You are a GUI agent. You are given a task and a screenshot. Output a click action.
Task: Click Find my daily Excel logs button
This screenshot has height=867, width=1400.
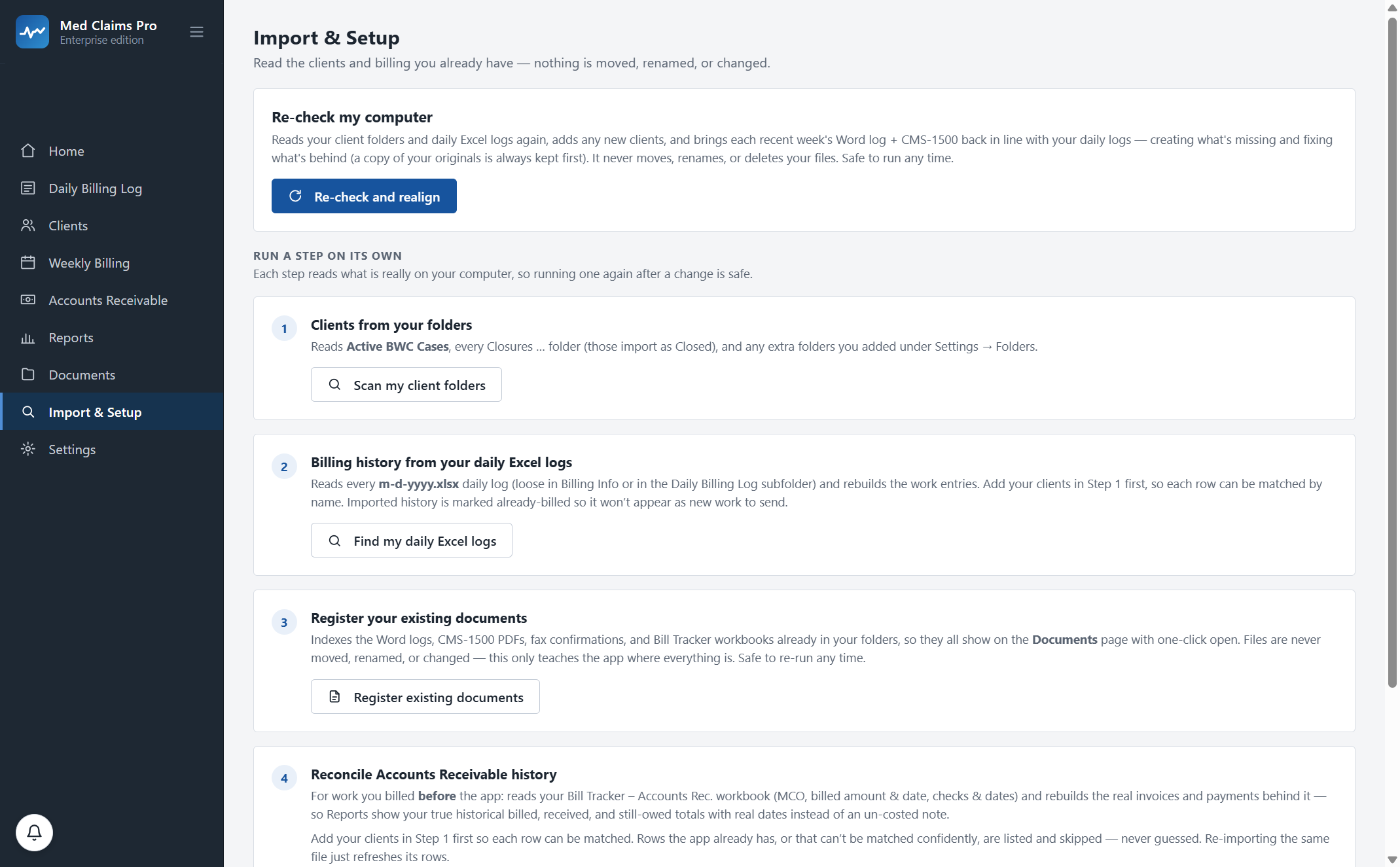click(411, 540)
